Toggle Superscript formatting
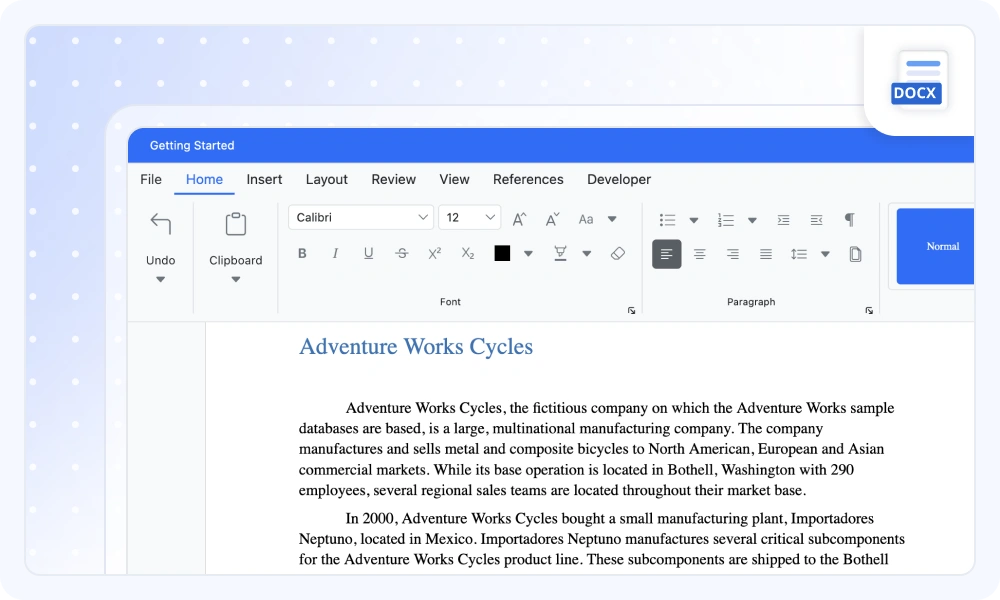This screenshot has width=1000, height=600. 434,254
